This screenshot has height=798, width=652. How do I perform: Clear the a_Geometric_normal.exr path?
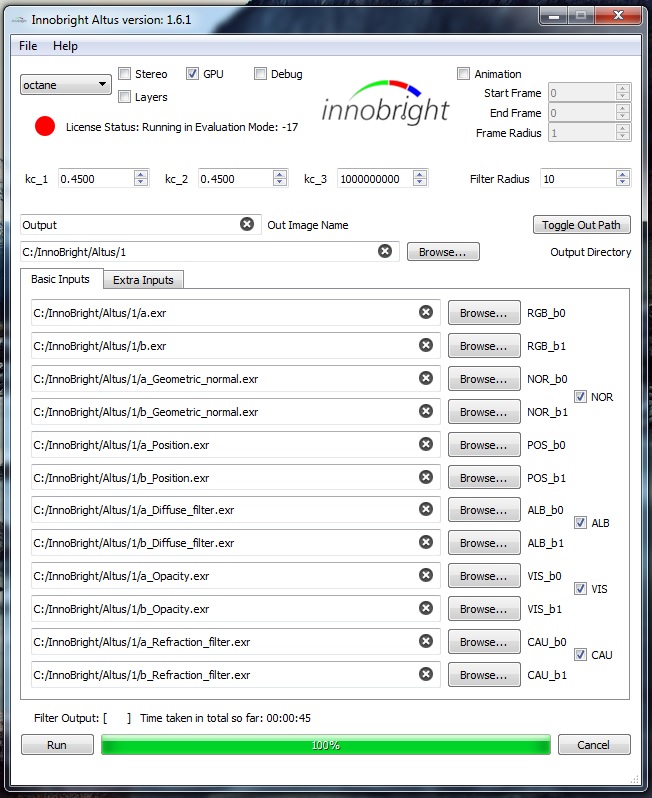click(x=426, y=378)
